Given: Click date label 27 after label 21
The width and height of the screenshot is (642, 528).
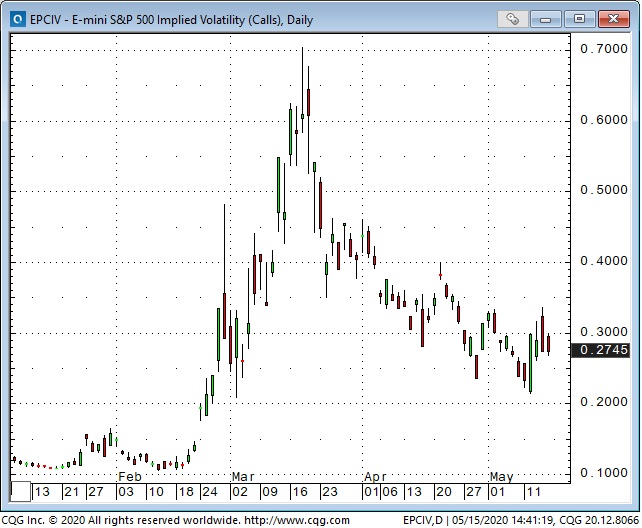Looking at the screenshot, I should [x=96, y=492].
